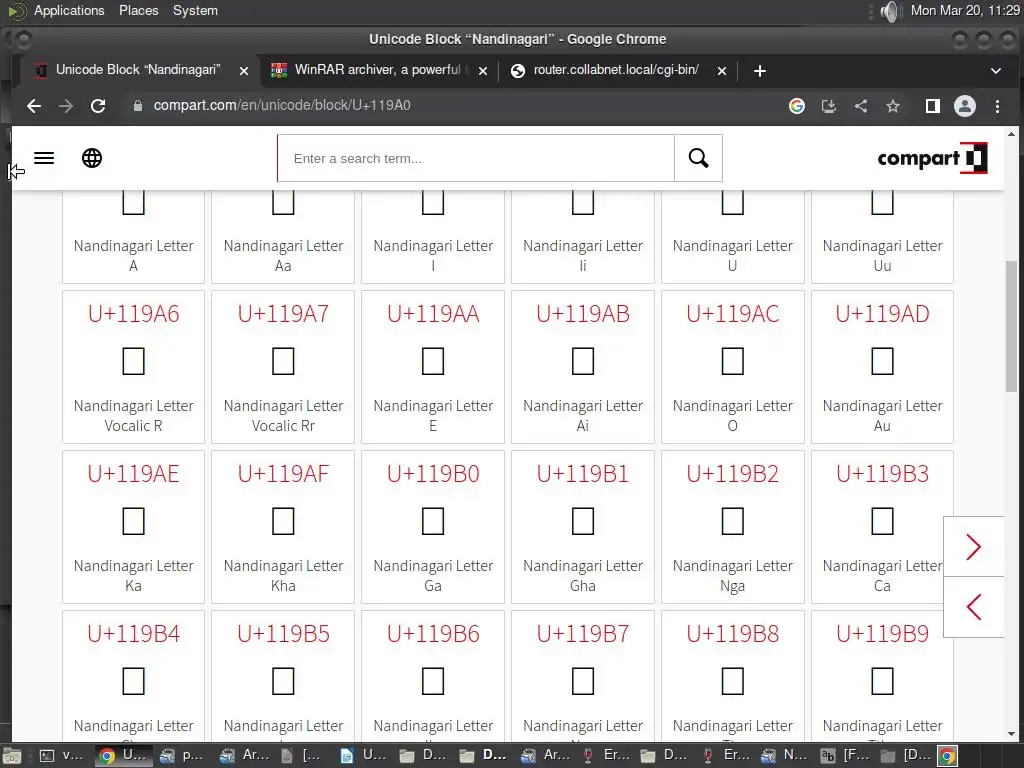Click the next block right chevron
This screenshot has height=768, width=1024.
pos(974,547)
